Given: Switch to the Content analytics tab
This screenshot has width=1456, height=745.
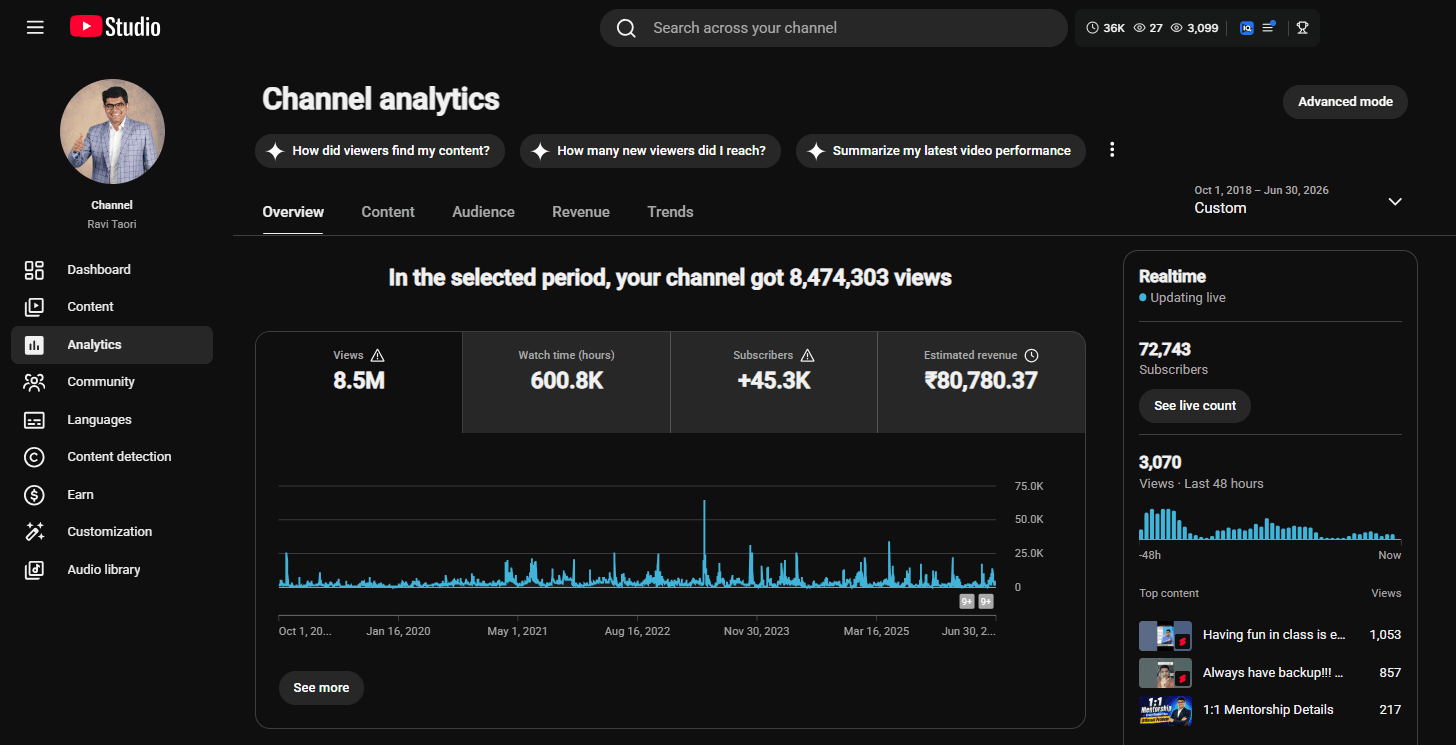Looking at the screenshot, I should pos(388,212).
